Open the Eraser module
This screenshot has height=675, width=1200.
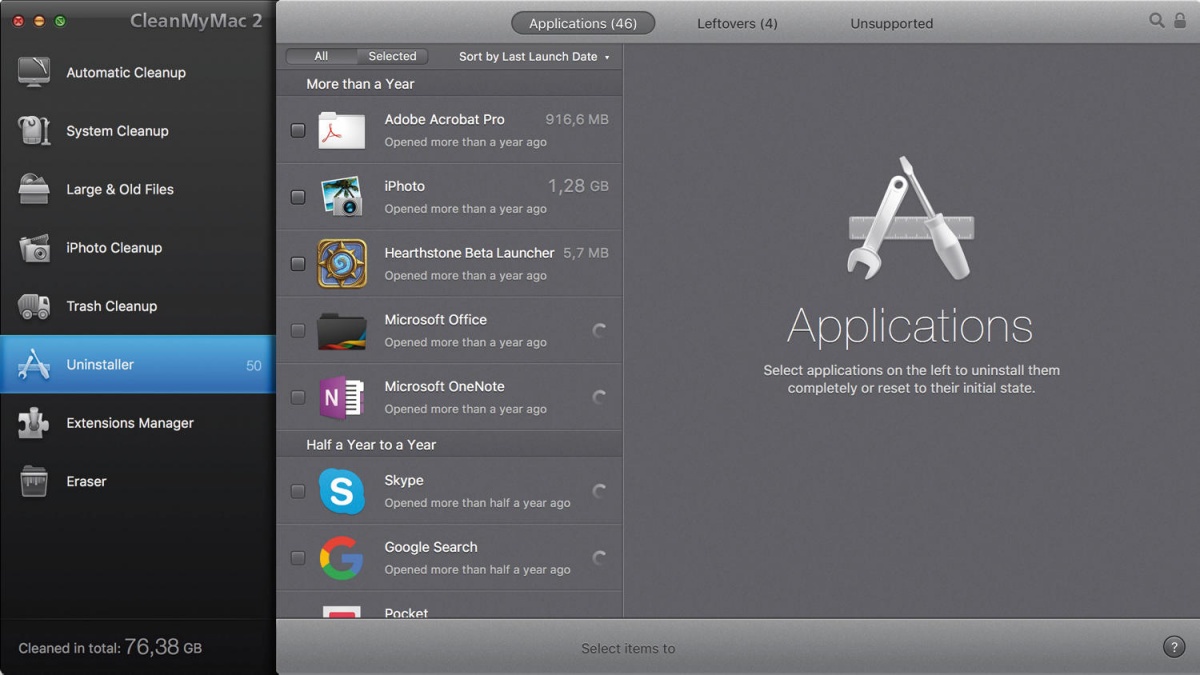[x=138, y=481]
